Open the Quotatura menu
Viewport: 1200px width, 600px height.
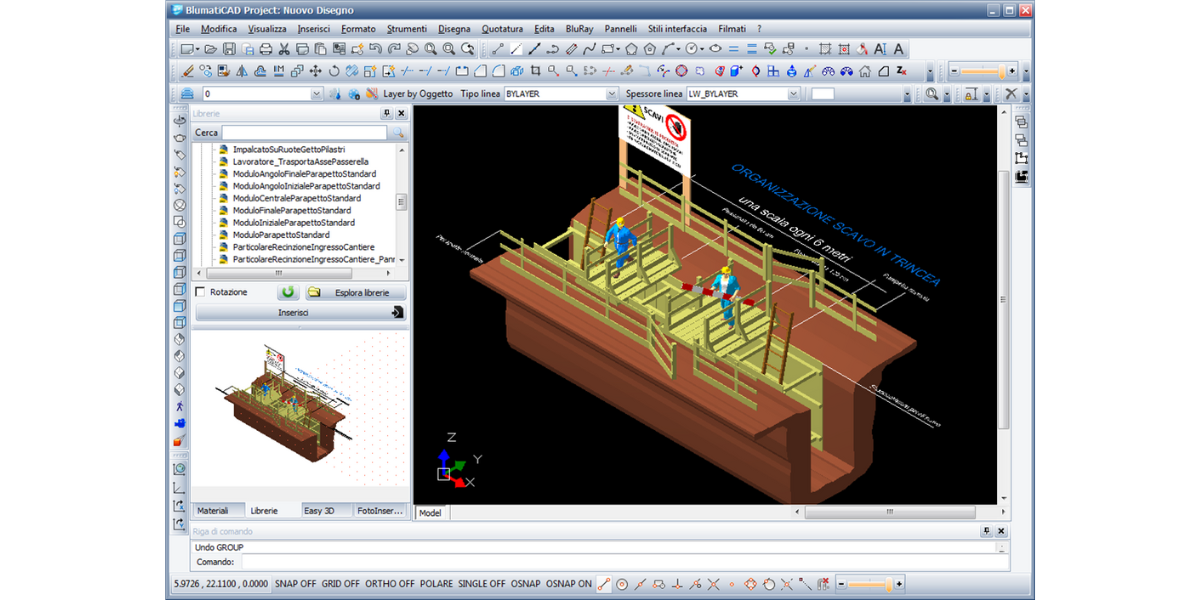502,29
